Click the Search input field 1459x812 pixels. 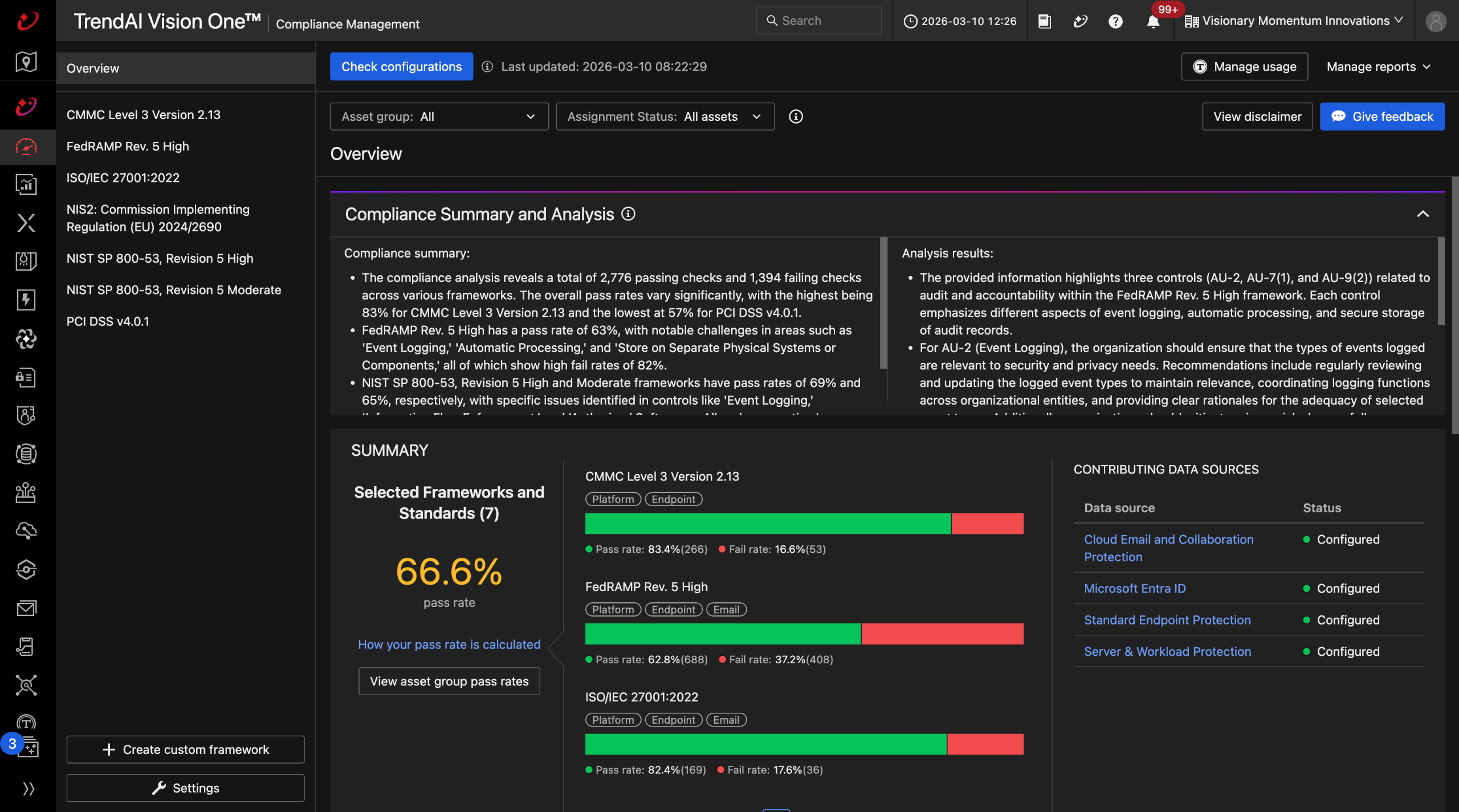(818, 21)
